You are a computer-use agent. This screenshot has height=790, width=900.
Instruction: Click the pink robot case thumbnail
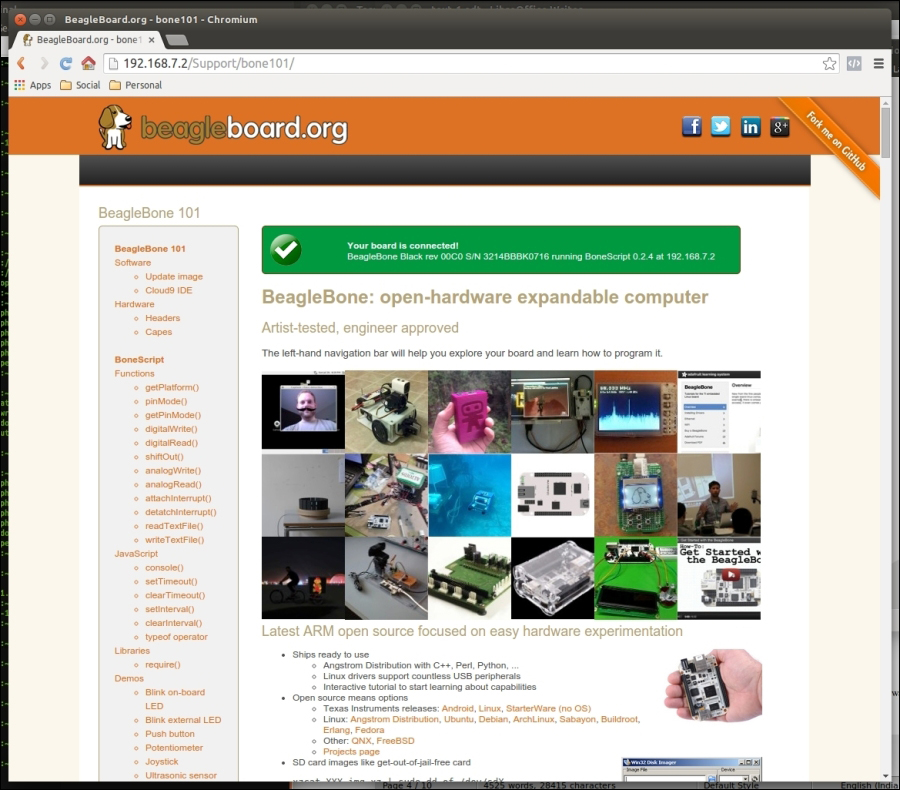click(470, 412)
